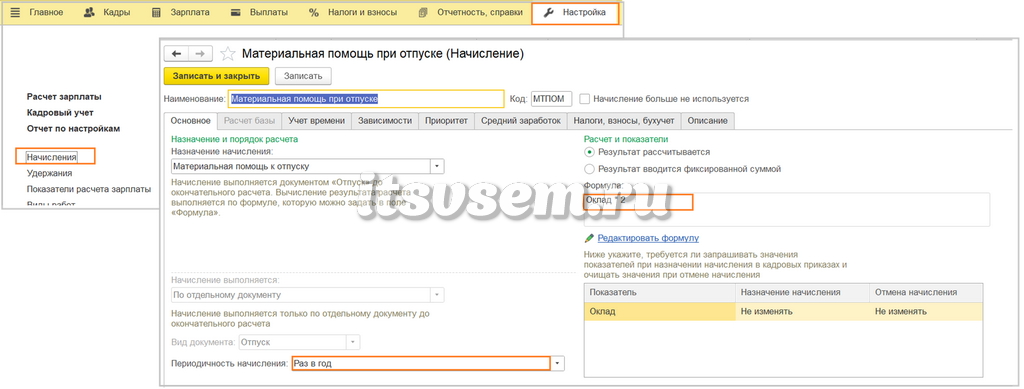Screen dimensions: 1024x389
Task: Switch to the Зависимости tab
Action: click(385, 121)
